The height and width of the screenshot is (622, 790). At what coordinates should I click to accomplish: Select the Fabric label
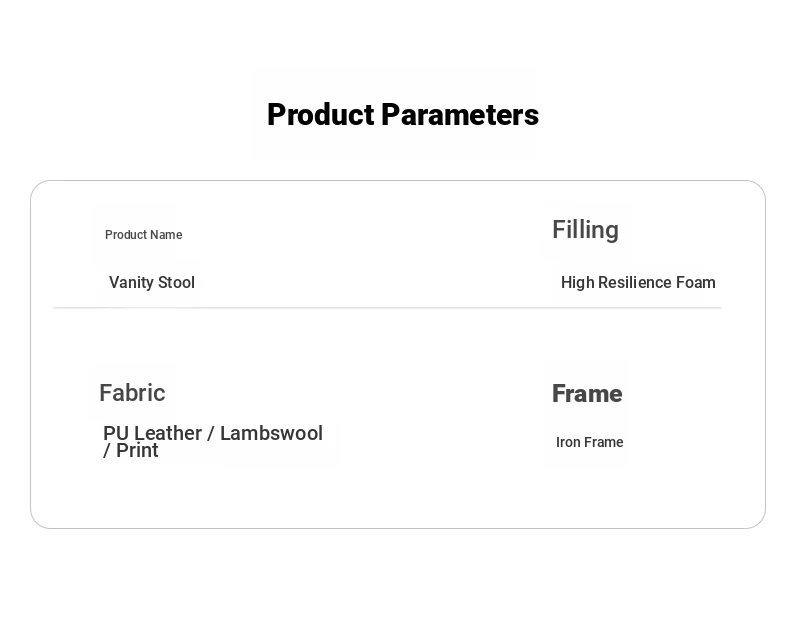132,393
